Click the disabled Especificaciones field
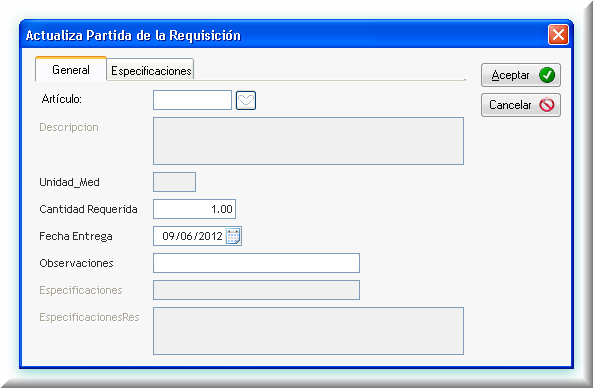The height and width of the screenshot is (388, 593). [256, 290]
